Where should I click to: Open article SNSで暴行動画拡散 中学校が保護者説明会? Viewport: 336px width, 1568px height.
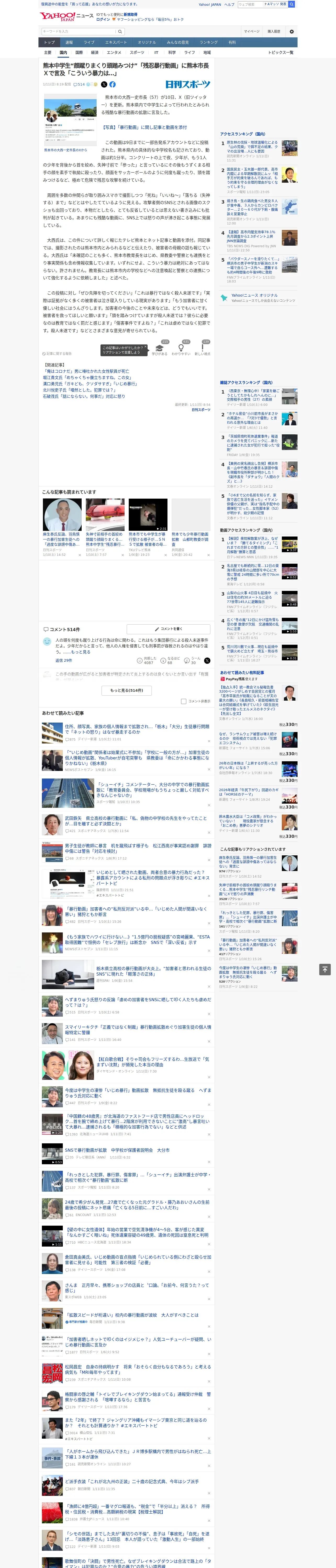click(117, 1150)
